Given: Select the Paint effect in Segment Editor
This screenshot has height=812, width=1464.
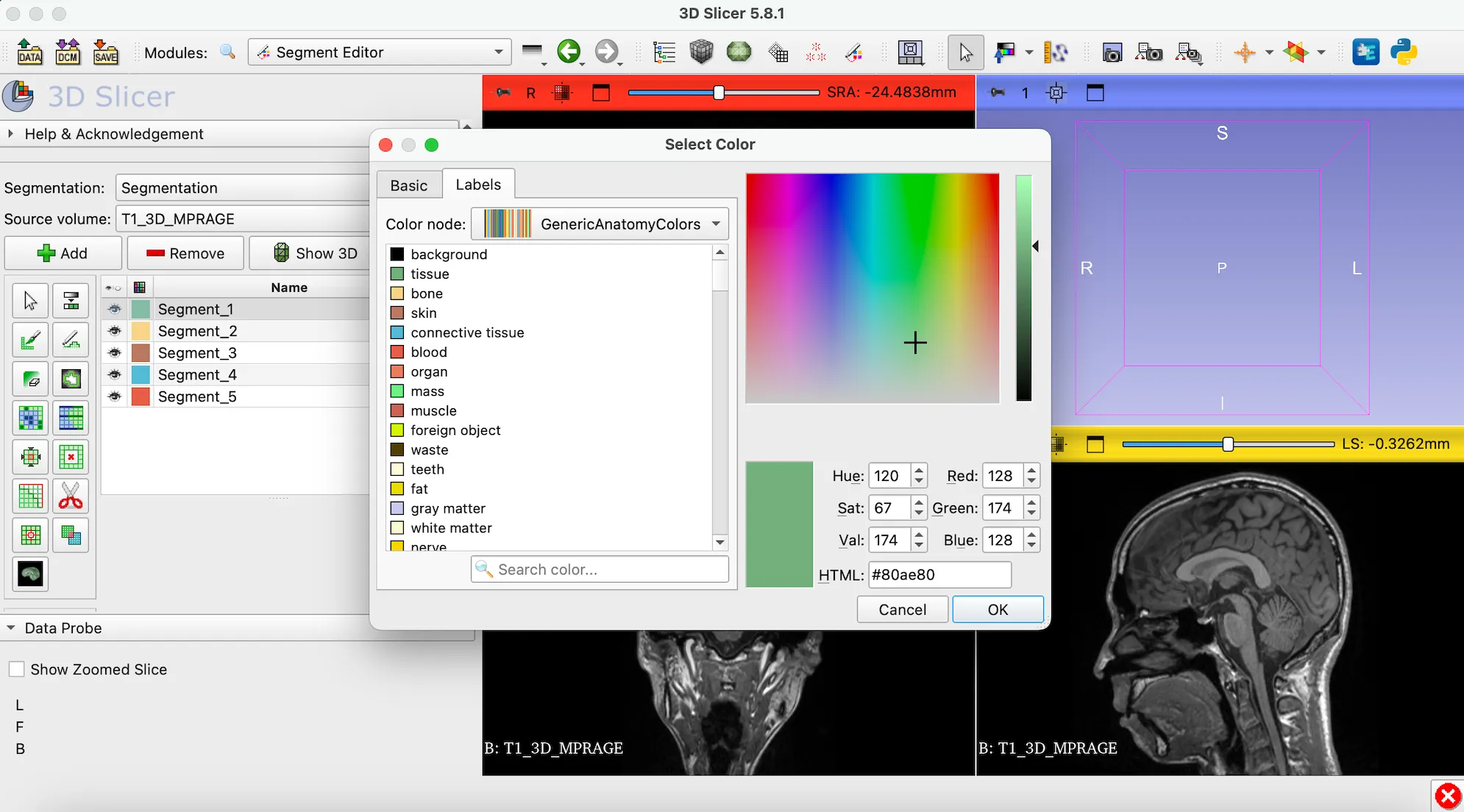Looking at the screenshot, I should pos(29,340).
